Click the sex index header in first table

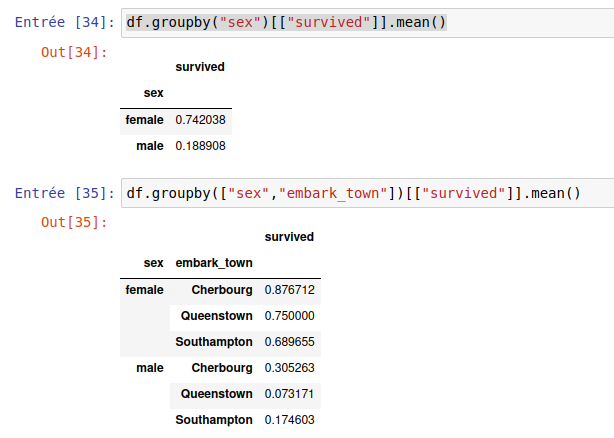153,93
